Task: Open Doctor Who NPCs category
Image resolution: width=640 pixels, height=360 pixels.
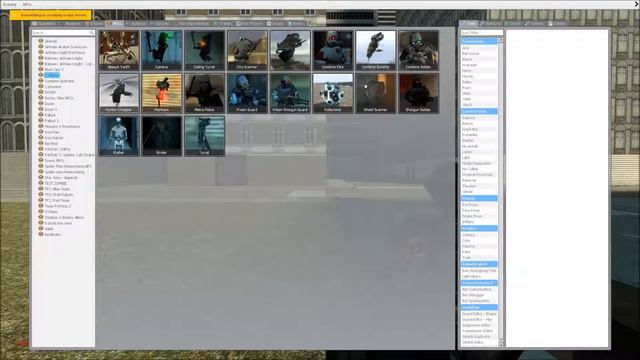Action: [59, 98]
